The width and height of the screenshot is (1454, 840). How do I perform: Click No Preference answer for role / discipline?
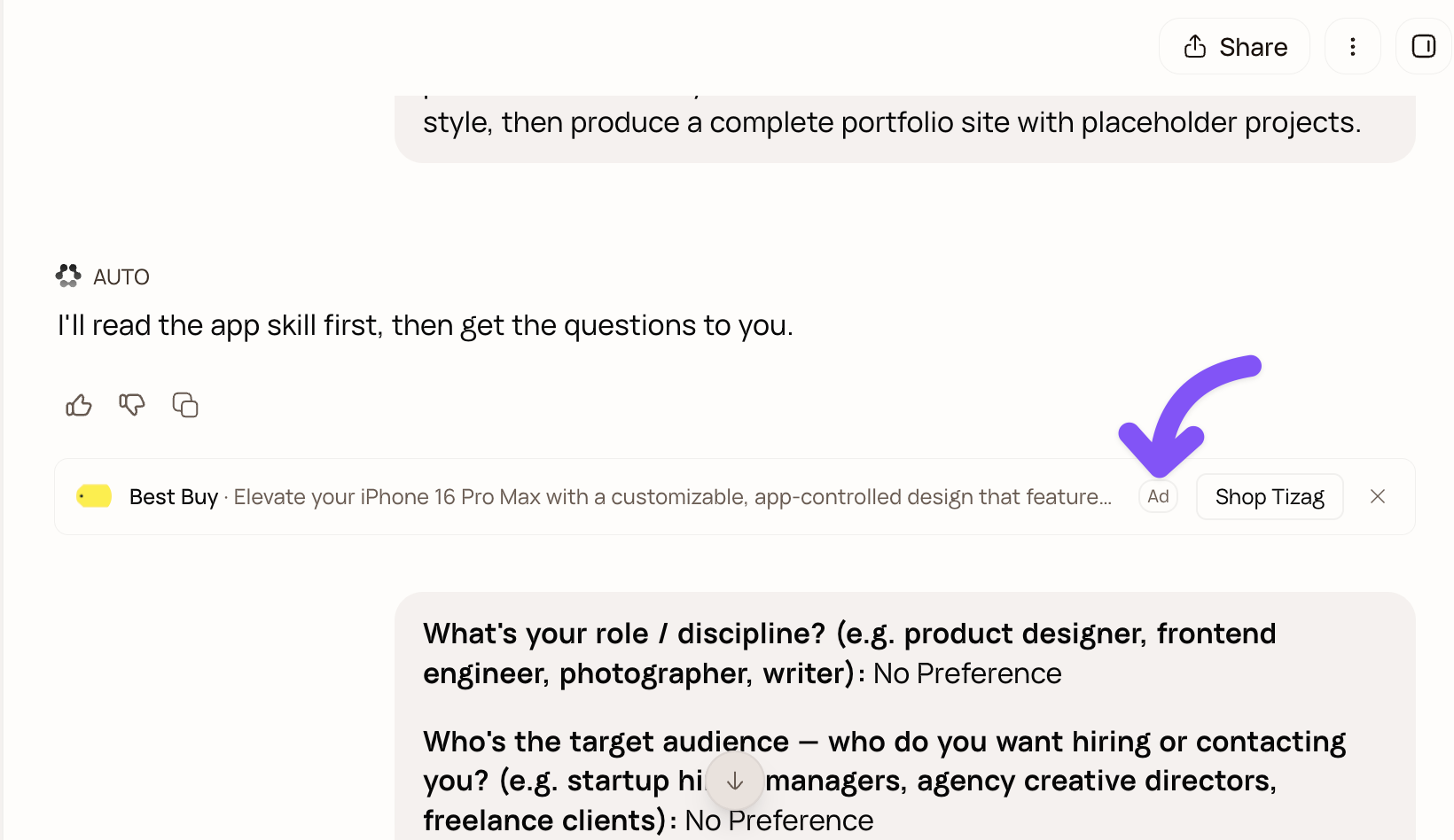click(x=967, y=673)
